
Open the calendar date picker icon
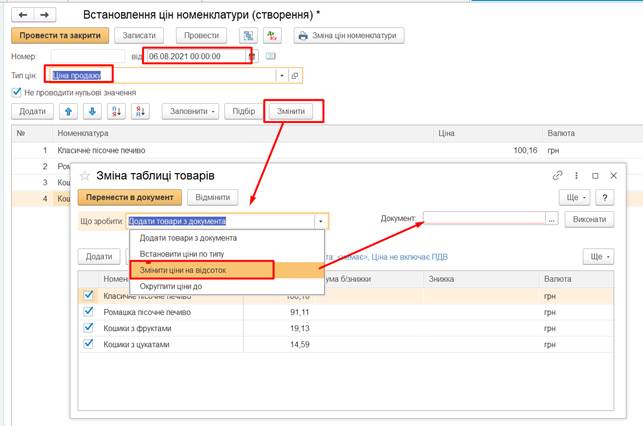pyautogui.click(x=253, y=56)
